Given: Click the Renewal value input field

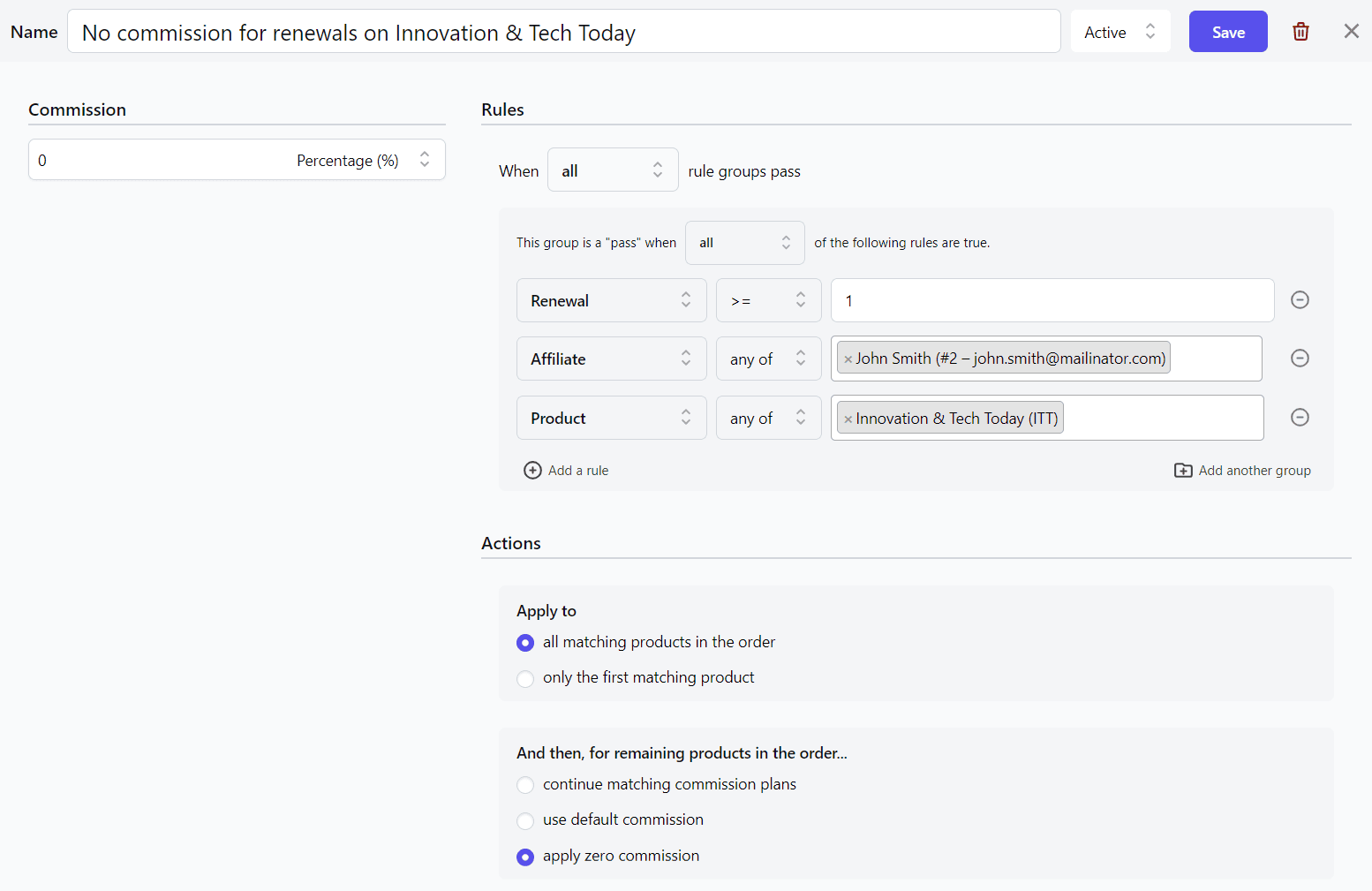Looking at the screenshot, I should click(1052, 300).
